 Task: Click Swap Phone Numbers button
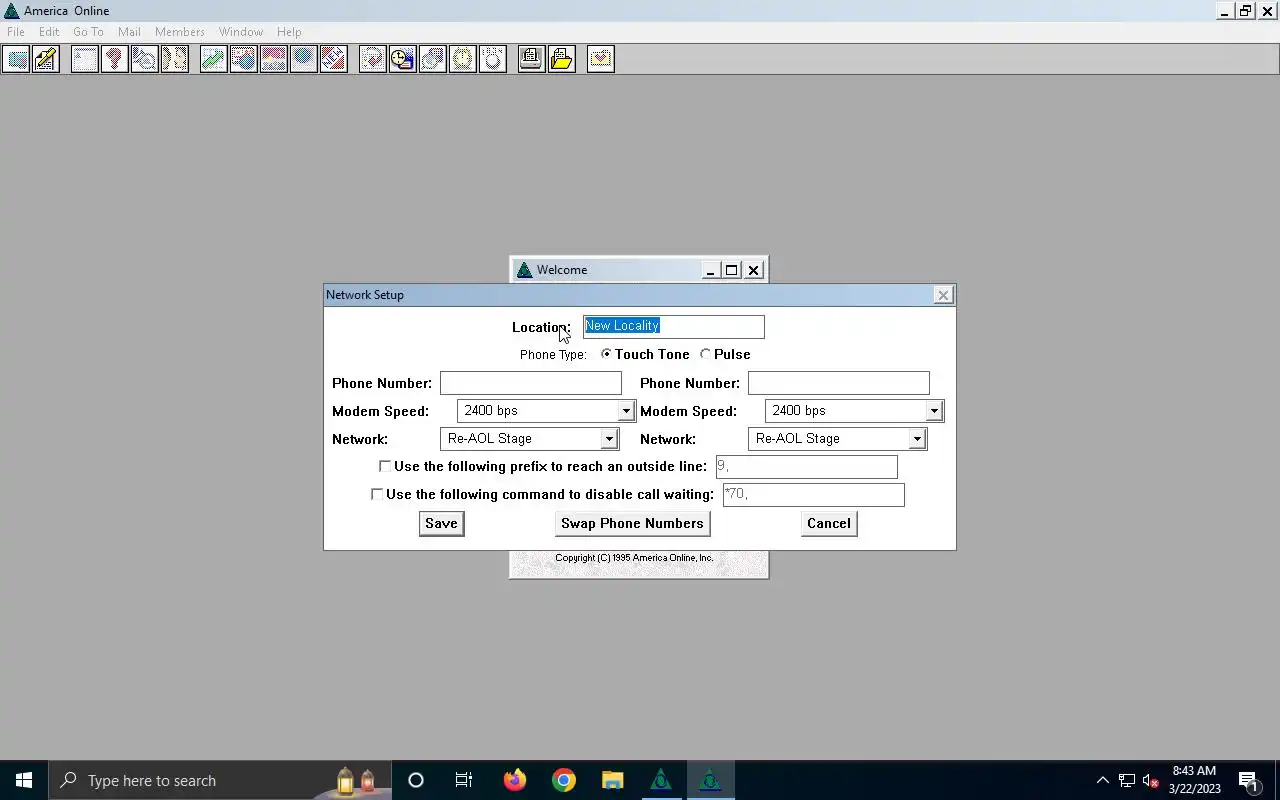632,523
